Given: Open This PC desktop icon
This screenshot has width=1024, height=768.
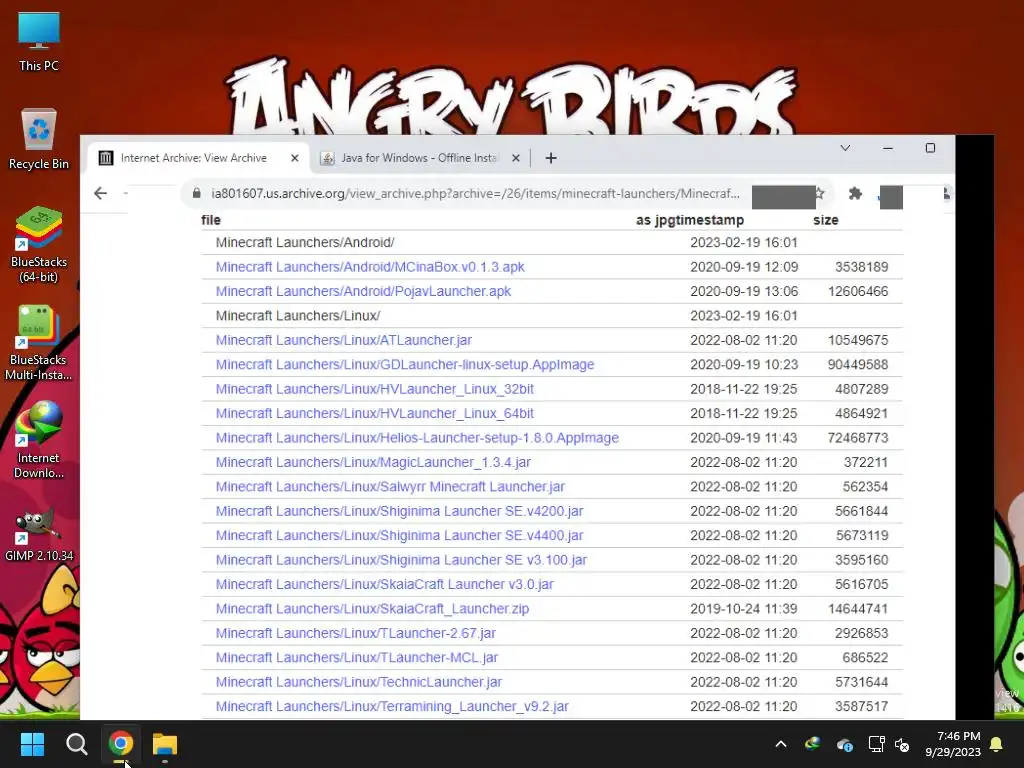Looking at the screenshot, I should [x=39, y=42].
